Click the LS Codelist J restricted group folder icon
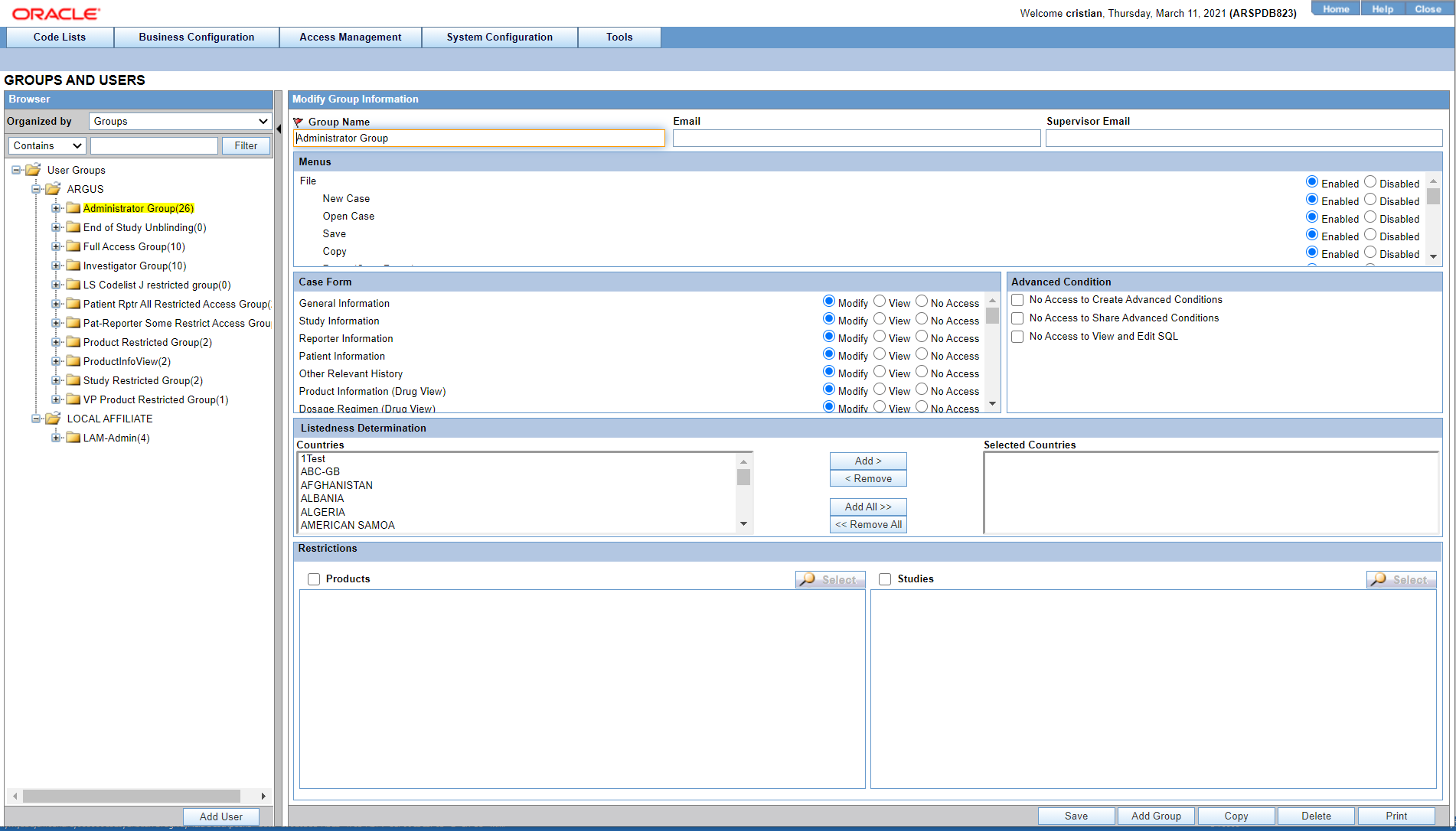The width and height of the screenshot is (1456, 831). tap(73, 285)
